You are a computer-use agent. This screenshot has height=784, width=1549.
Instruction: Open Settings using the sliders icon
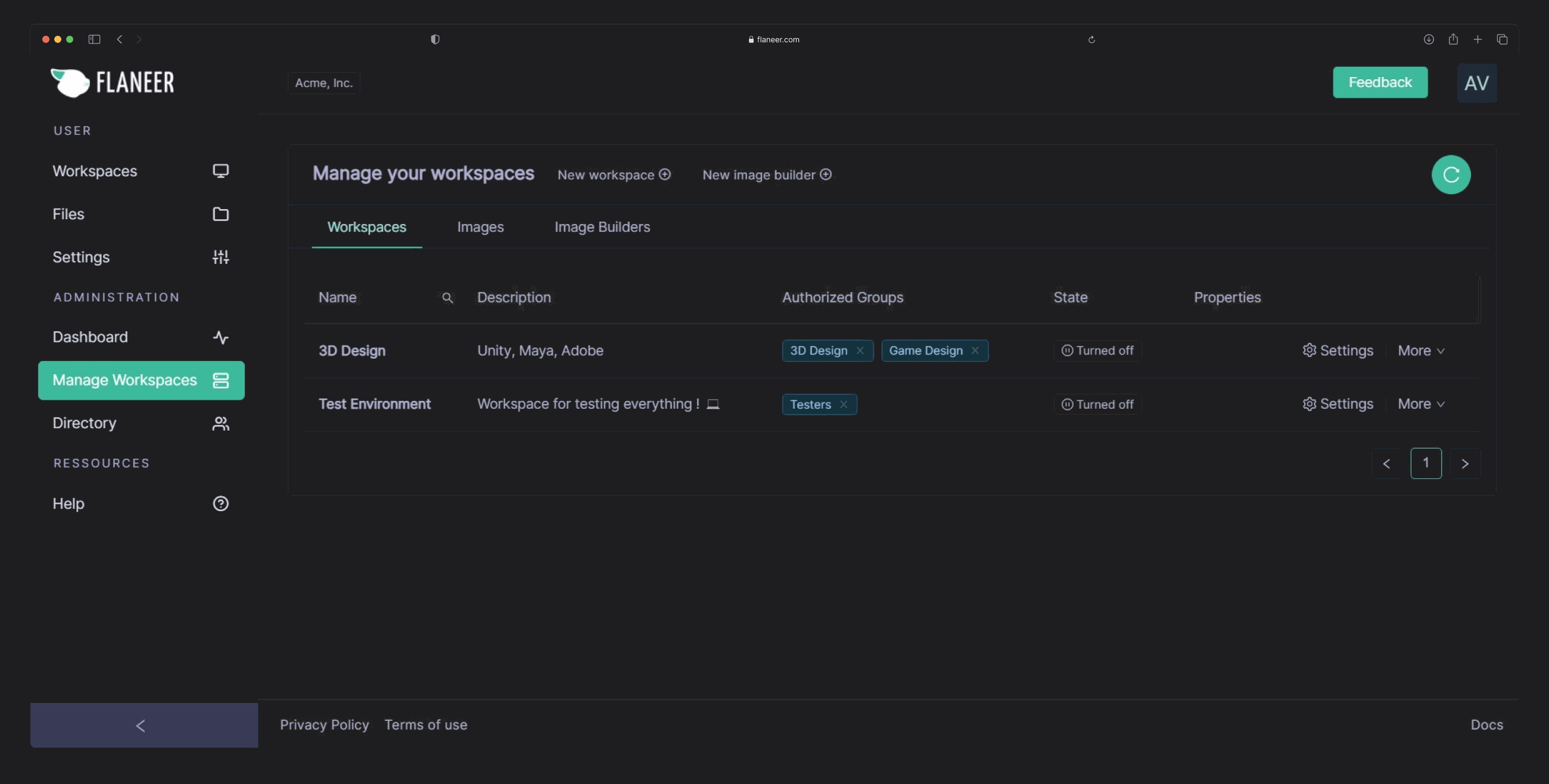coord(220,257)
